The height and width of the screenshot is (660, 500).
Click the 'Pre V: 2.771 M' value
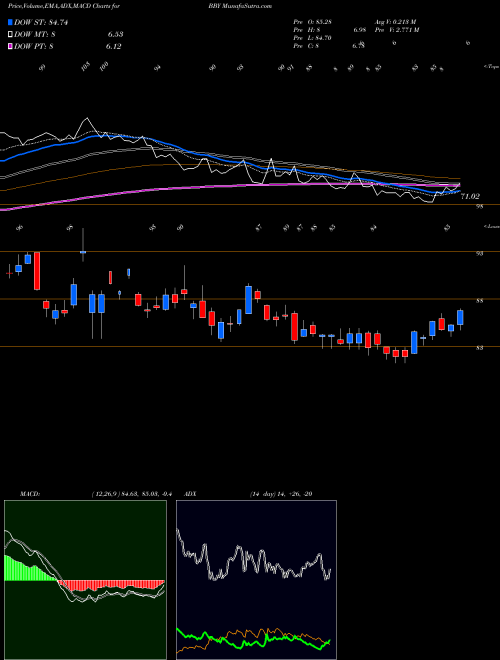[x=399, y=30]
